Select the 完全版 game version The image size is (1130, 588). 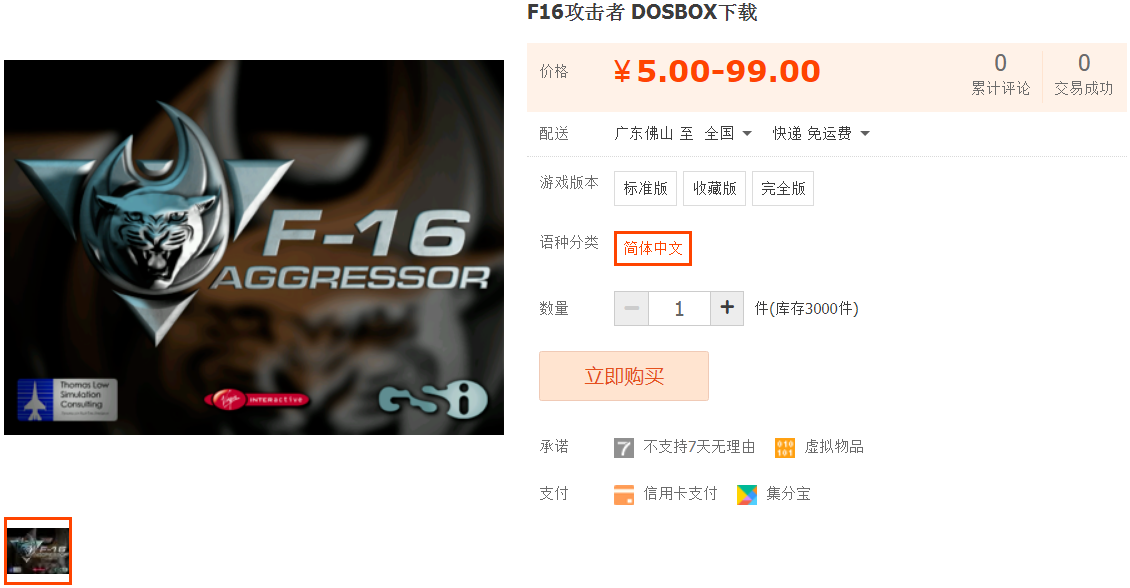coord(783,189)
